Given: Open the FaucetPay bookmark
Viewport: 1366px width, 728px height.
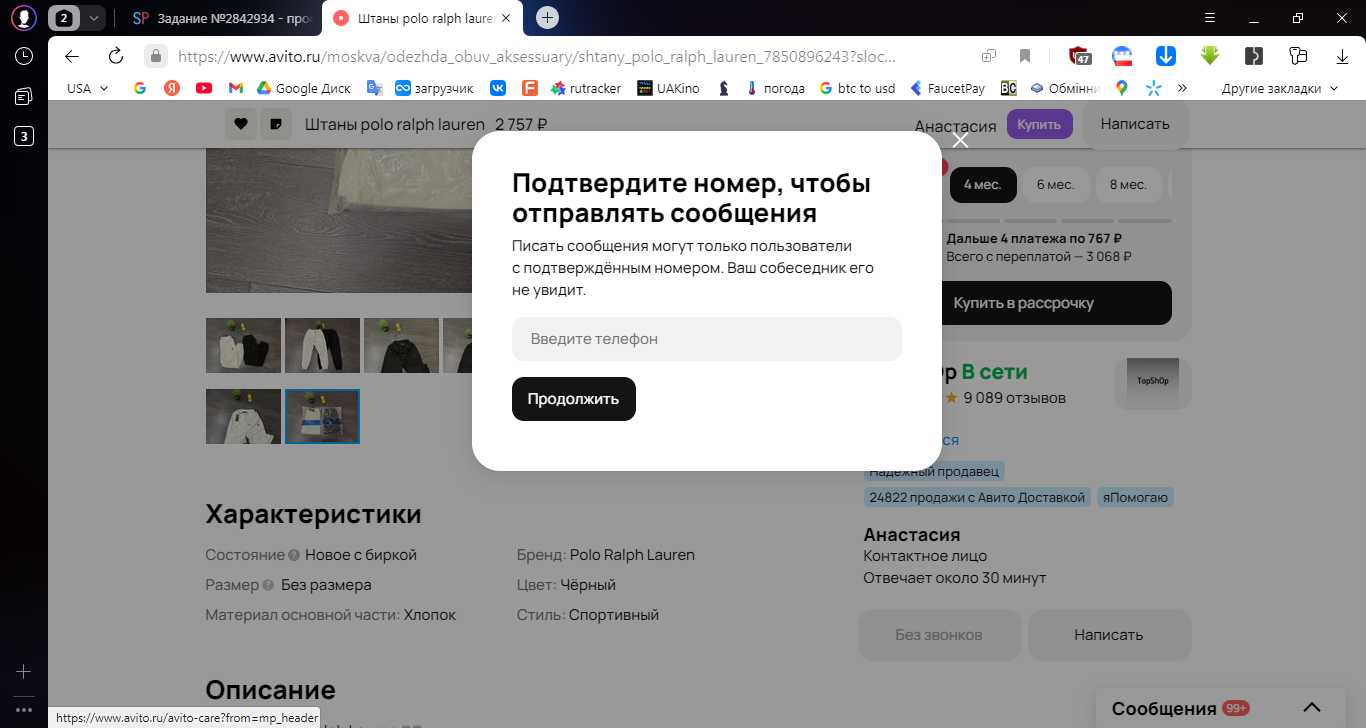Looking at the screenshot, I should [x=947, y=88].
